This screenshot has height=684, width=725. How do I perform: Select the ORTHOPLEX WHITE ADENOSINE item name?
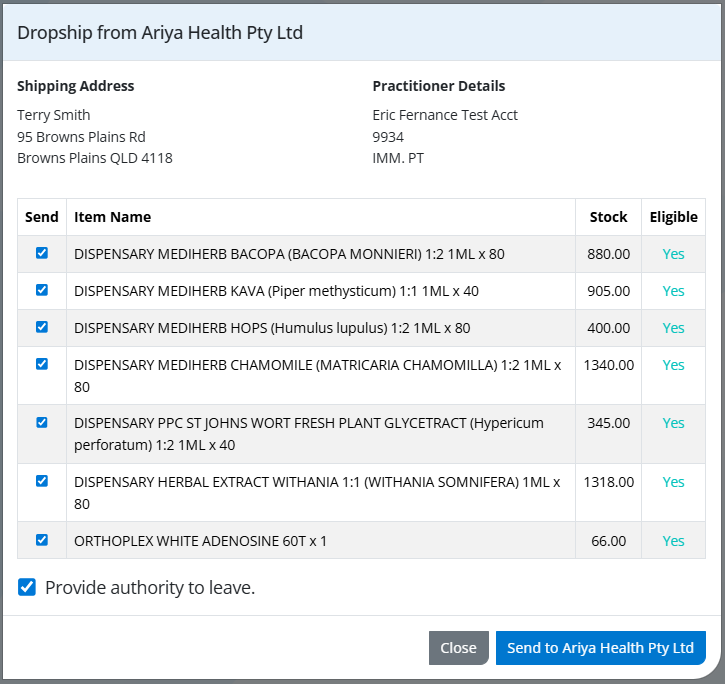pyautogui.click(x=200, y=541)
